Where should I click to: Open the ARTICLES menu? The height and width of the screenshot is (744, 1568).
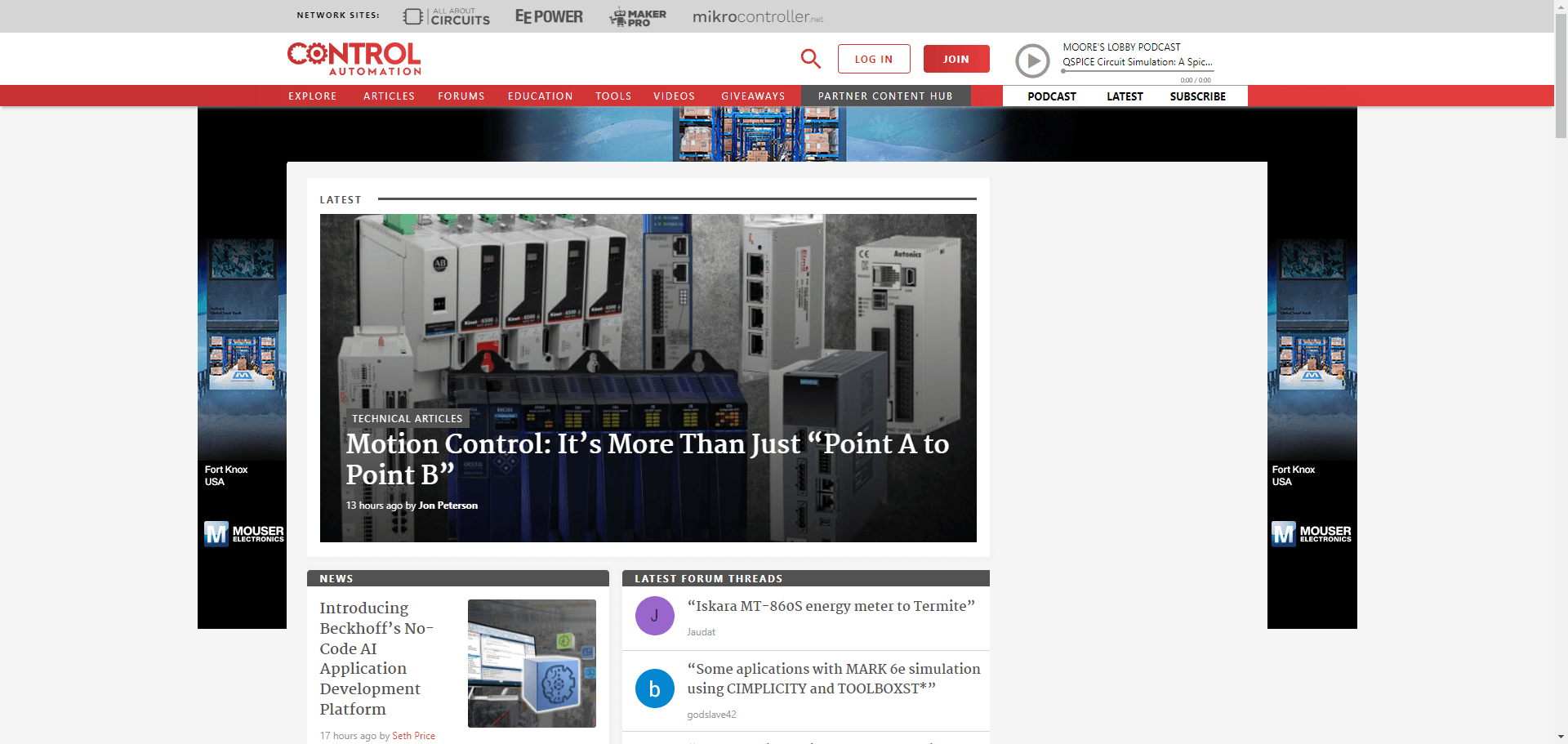coord(390,96)
